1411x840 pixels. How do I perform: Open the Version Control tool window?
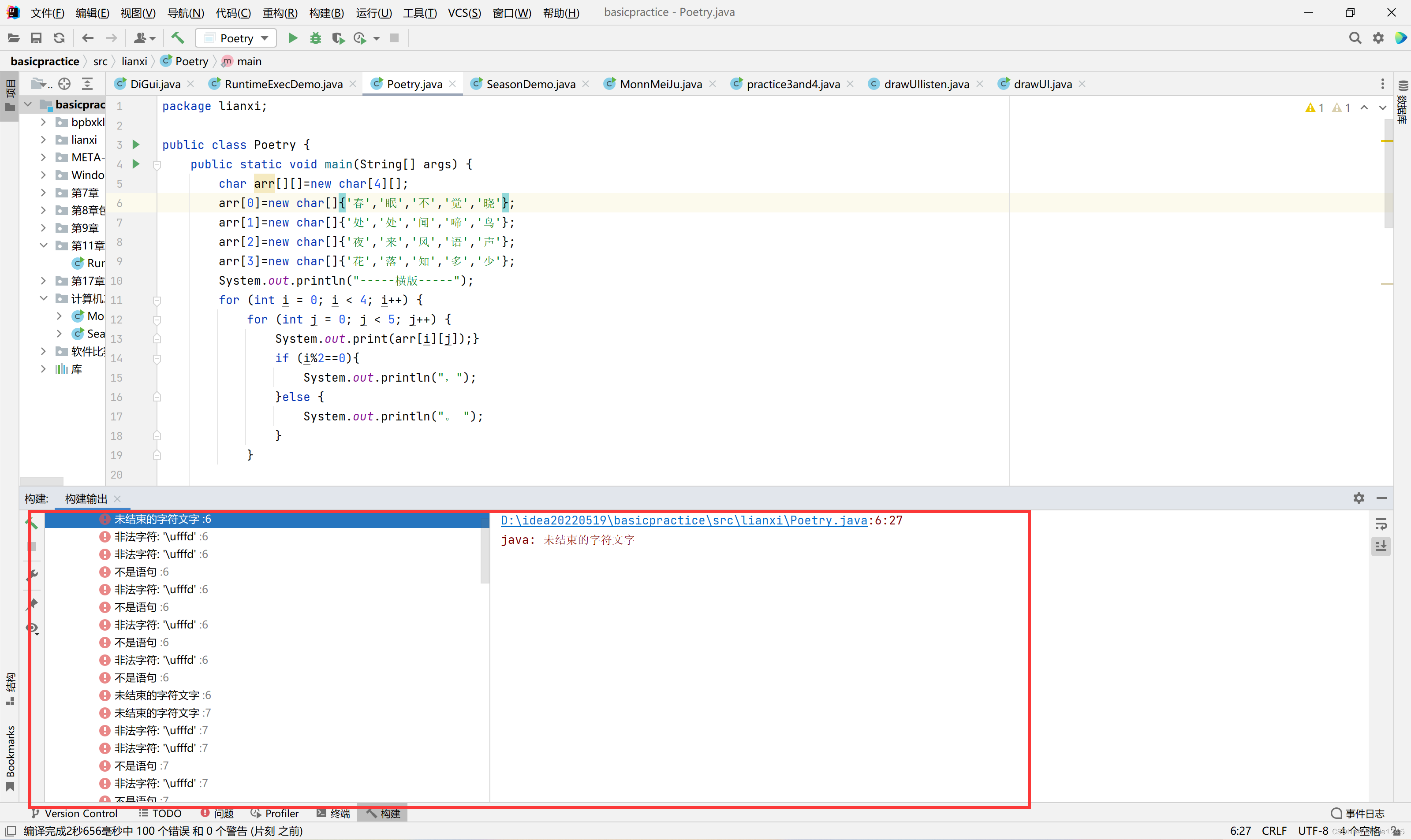[x=75, y=814]
